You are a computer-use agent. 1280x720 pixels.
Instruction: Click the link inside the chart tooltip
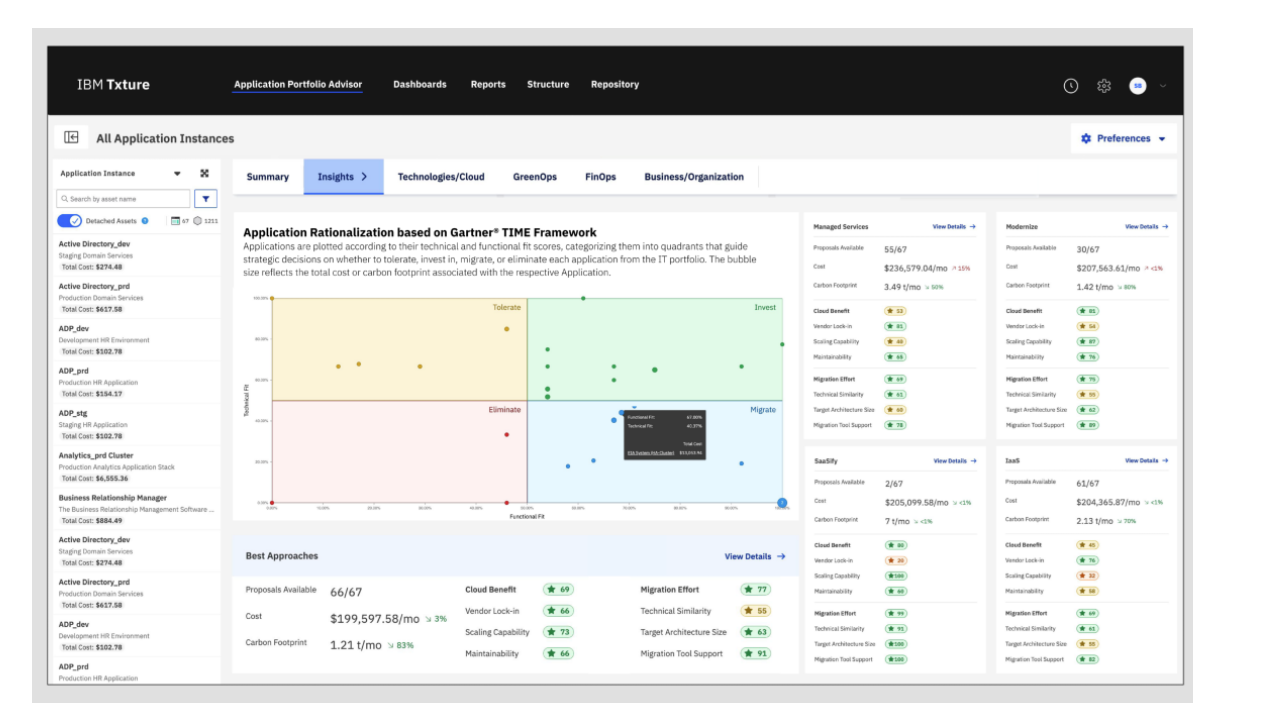(x=650, y=453)
